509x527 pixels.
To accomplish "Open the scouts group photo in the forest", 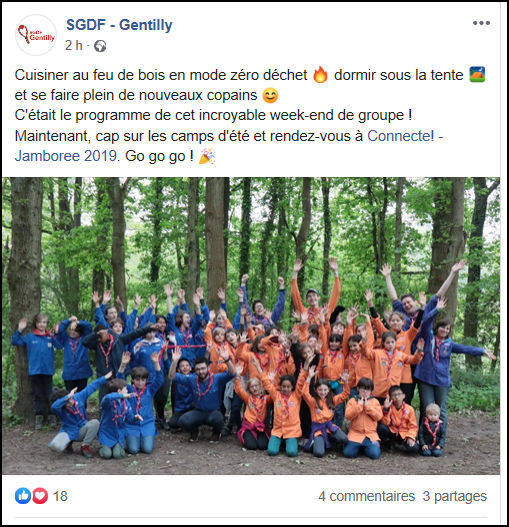I will [x=251, y=326].
